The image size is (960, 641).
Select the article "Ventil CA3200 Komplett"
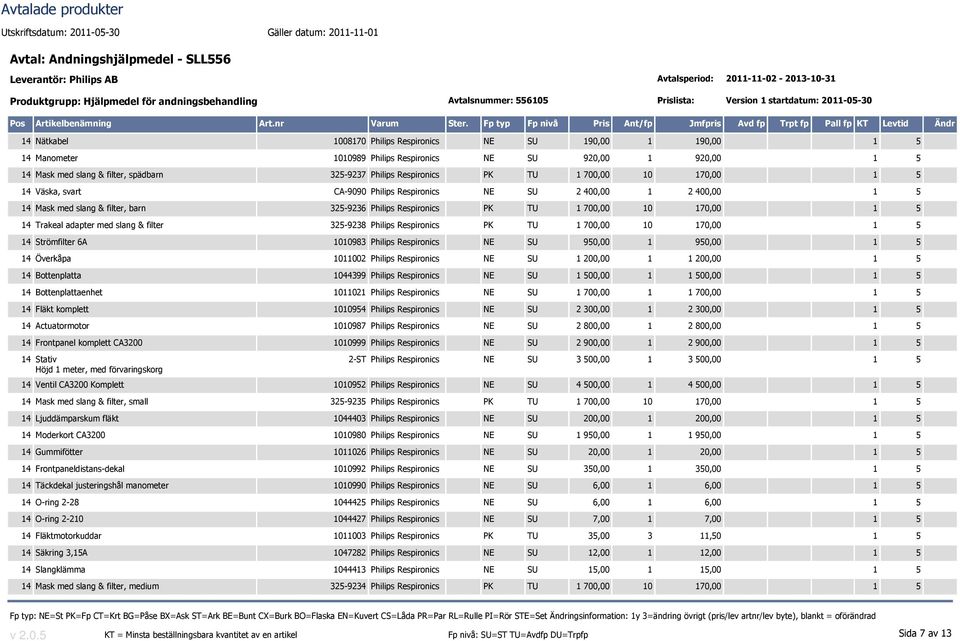[x=80, y=385]
